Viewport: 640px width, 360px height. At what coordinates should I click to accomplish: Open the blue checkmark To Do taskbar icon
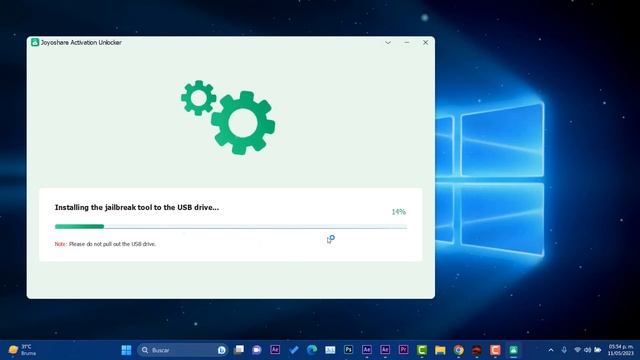coord(293,350)
